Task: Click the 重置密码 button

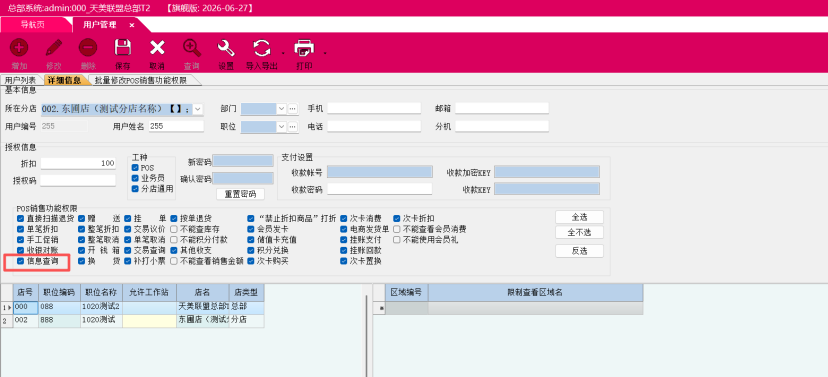Action: tap(240, 194)
